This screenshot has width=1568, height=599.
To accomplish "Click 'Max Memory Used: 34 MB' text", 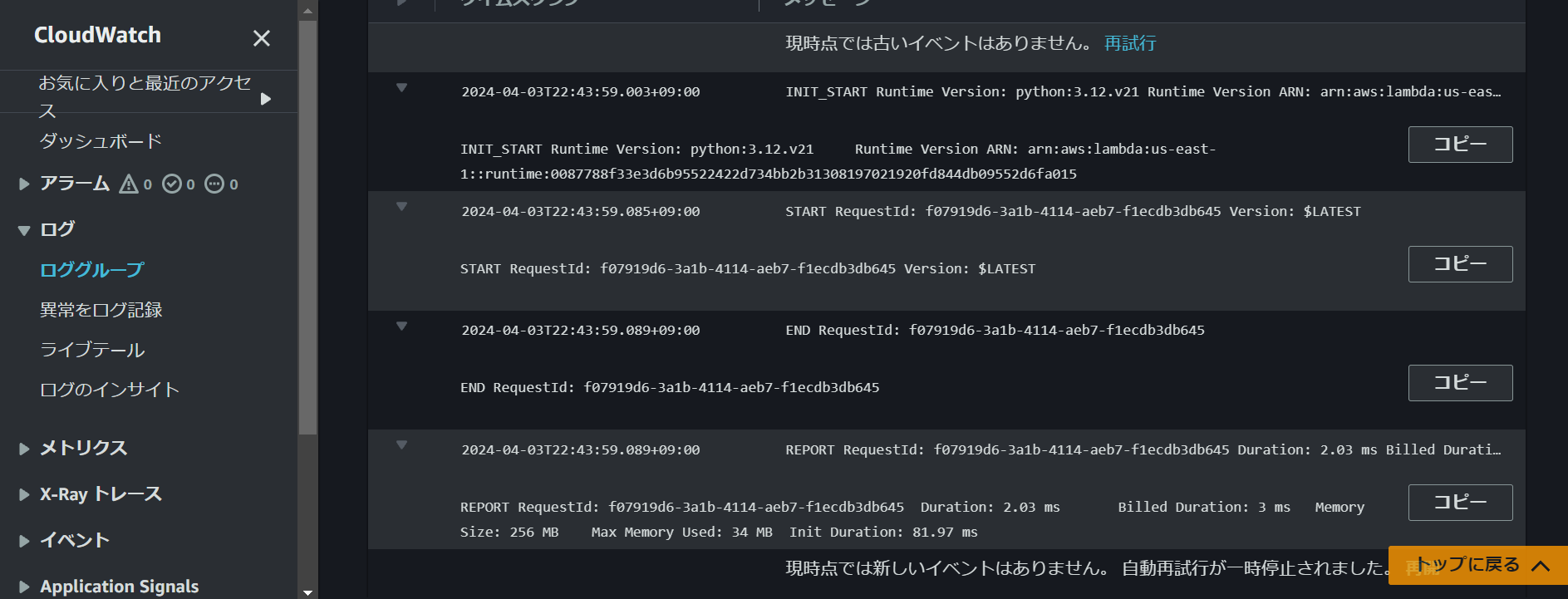I will (681, 533).
